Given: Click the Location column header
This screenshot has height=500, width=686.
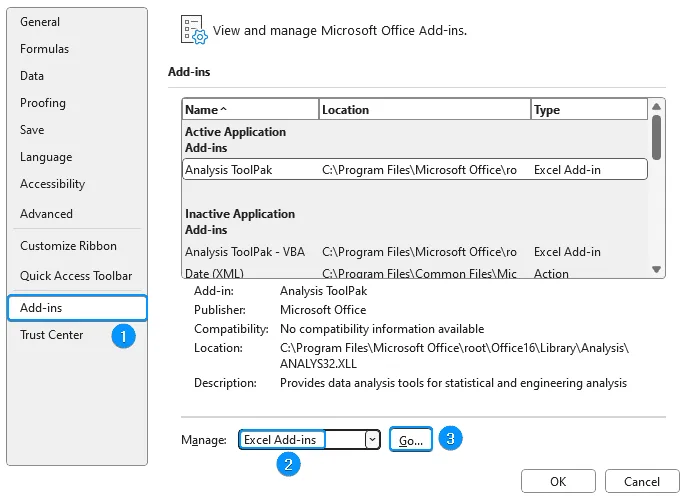Looking at the screenshot, I should [x=424, y=110].
